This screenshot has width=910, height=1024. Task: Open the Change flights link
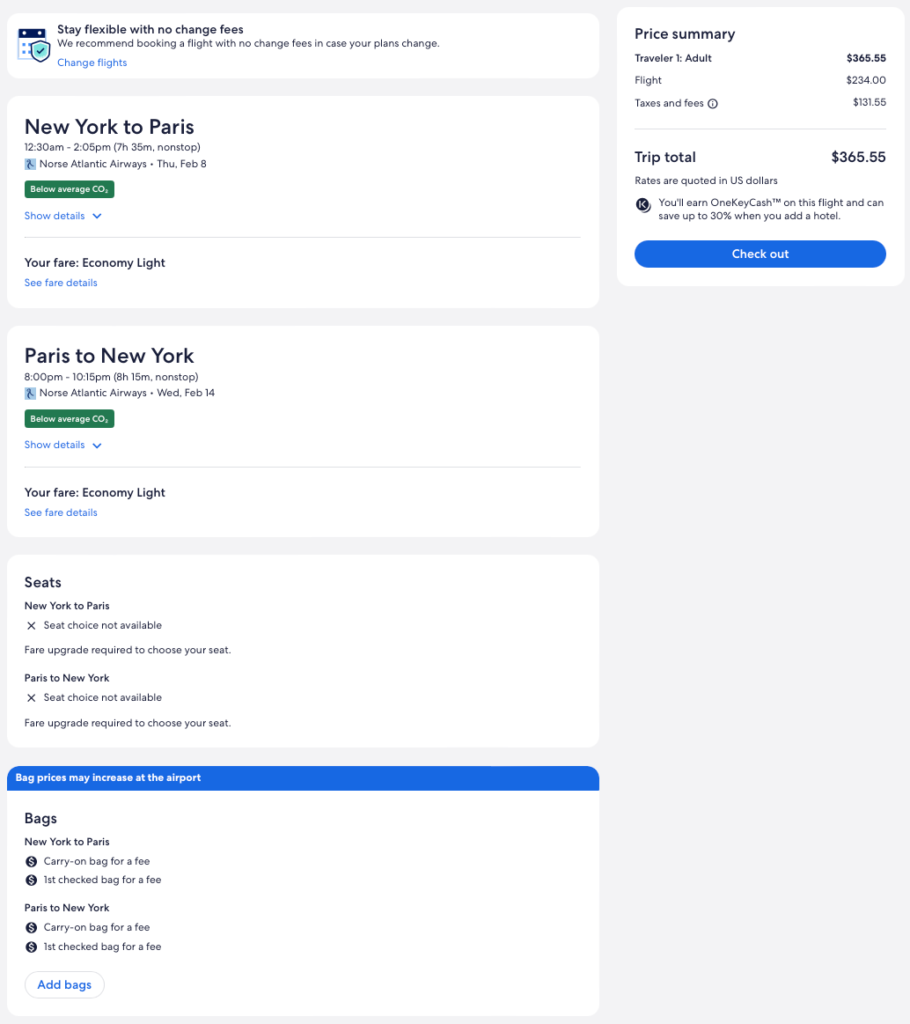coord(92,63)
